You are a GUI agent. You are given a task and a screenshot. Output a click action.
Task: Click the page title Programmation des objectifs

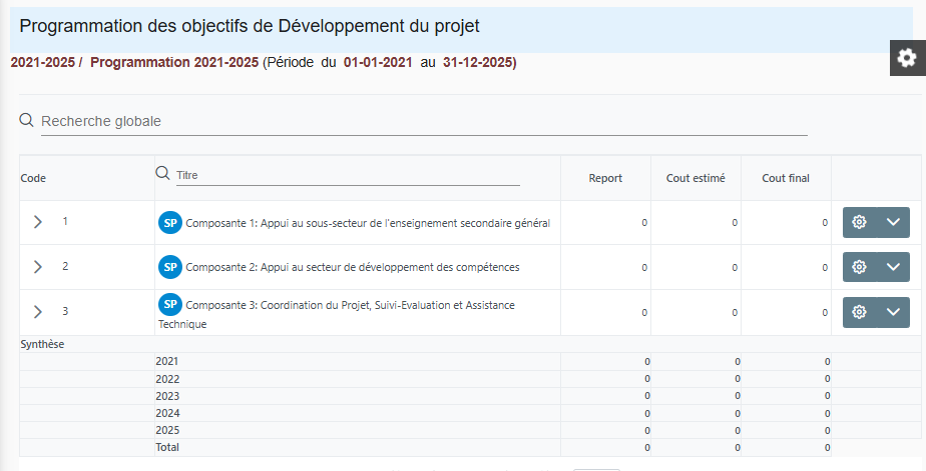pos(249,27)
